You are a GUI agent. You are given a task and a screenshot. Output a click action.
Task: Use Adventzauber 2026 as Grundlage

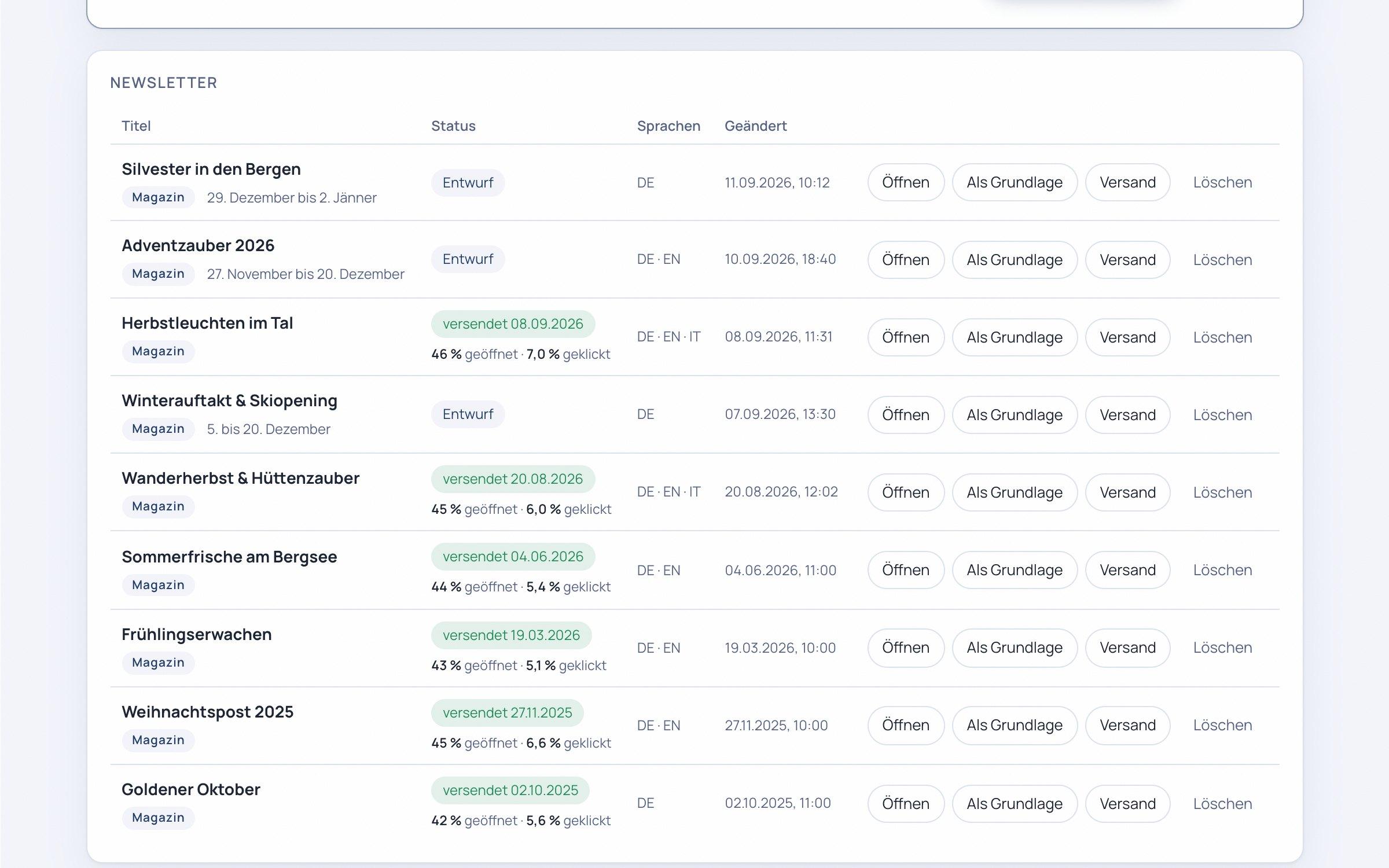click(x=1015, y=260)
